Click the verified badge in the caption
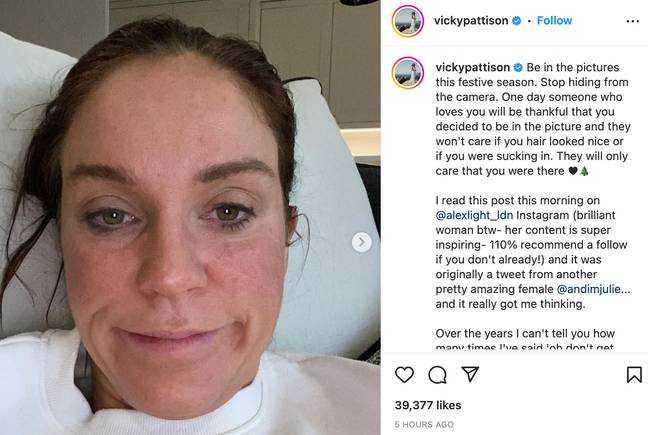This screenshot has height=435, width=648. [518, 67]
